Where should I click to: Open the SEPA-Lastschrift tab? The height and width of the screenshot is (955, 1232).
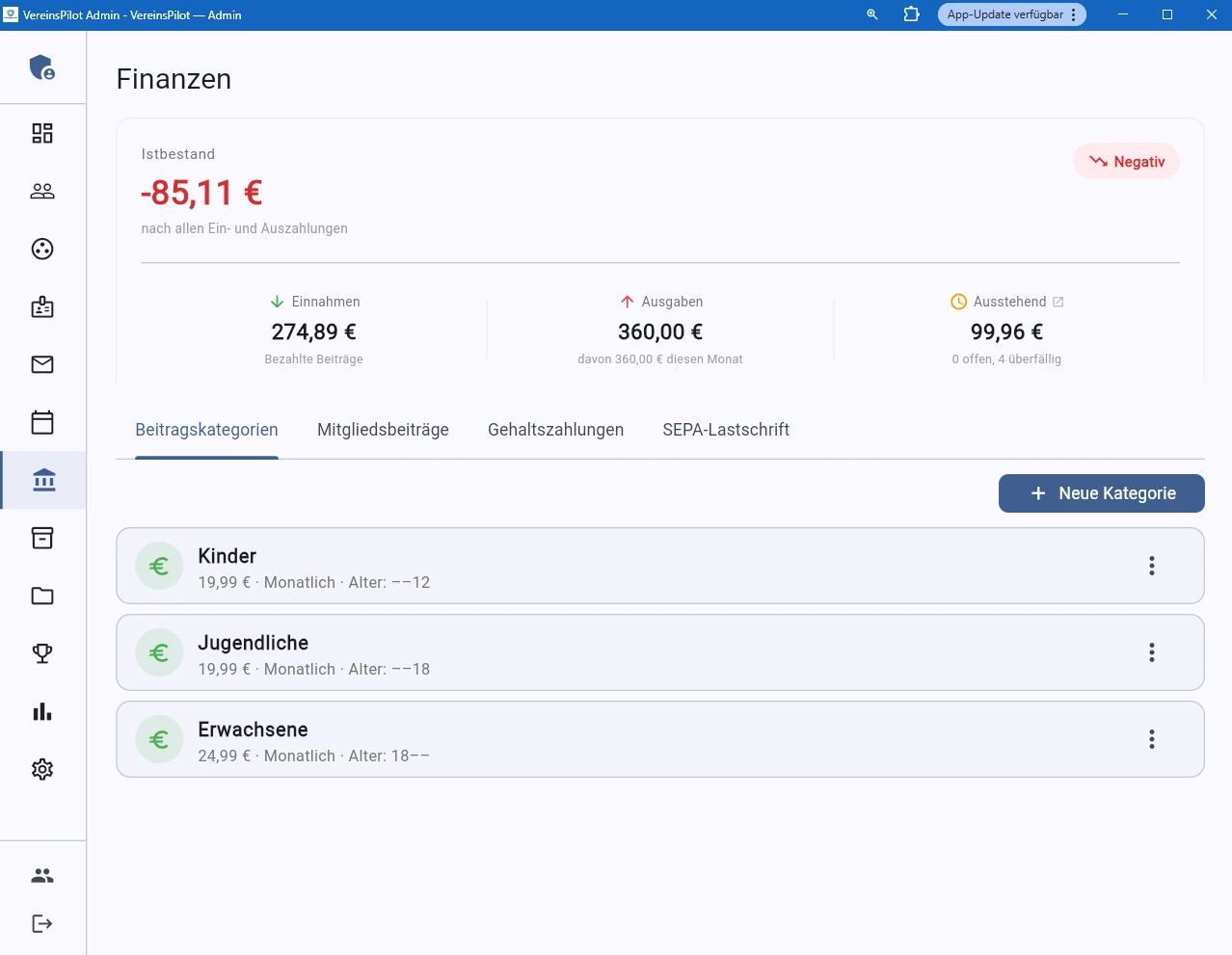tap(726, 430)
